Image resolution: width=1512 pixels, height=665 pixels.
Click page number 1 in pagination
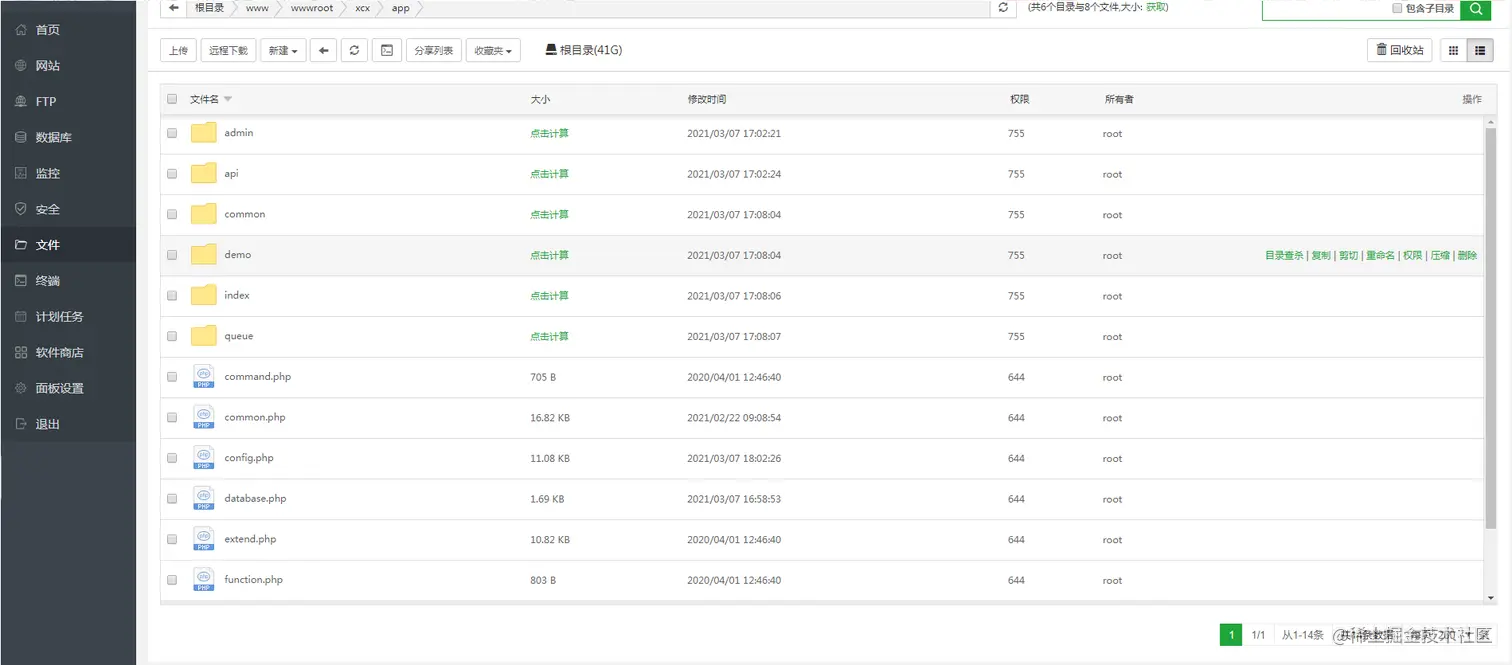1231,635
